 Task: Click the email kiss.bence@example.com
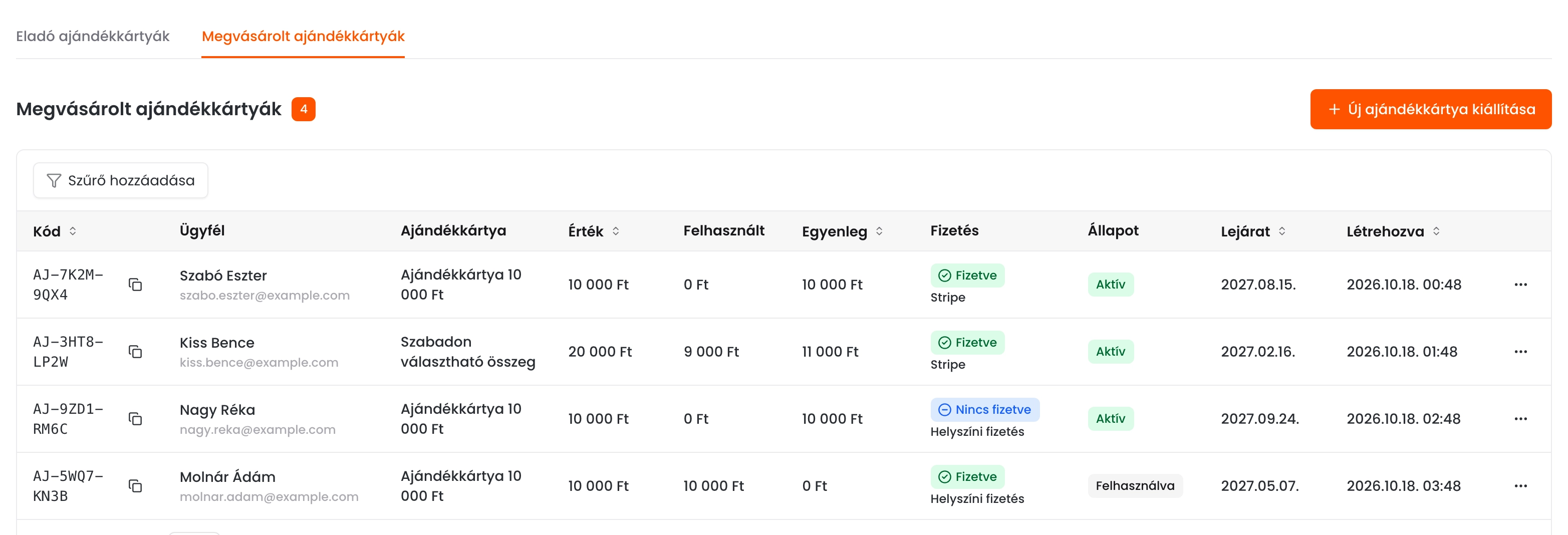click(258, 363)
